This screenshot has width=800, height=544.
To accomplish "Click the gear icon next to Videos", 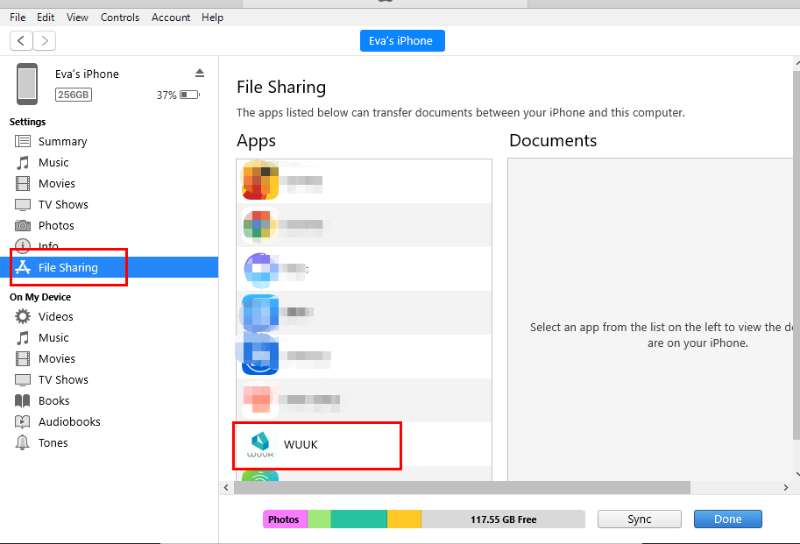I will click(x=22, y=316).
